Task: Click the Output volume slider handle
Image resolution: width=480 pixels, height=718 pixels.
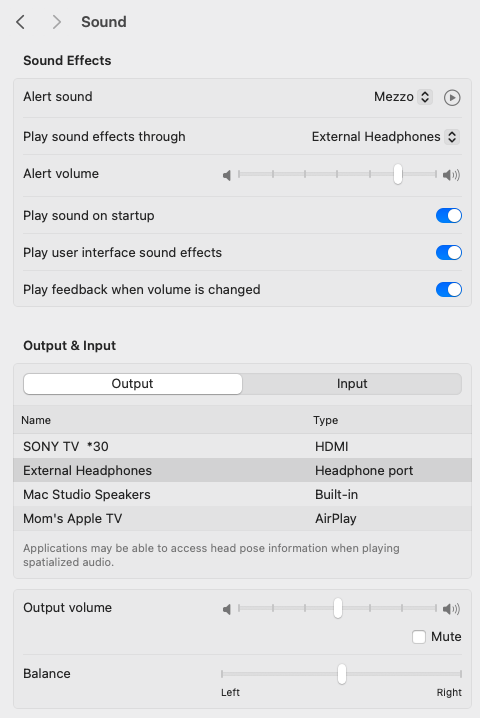Action: point(338,609)
